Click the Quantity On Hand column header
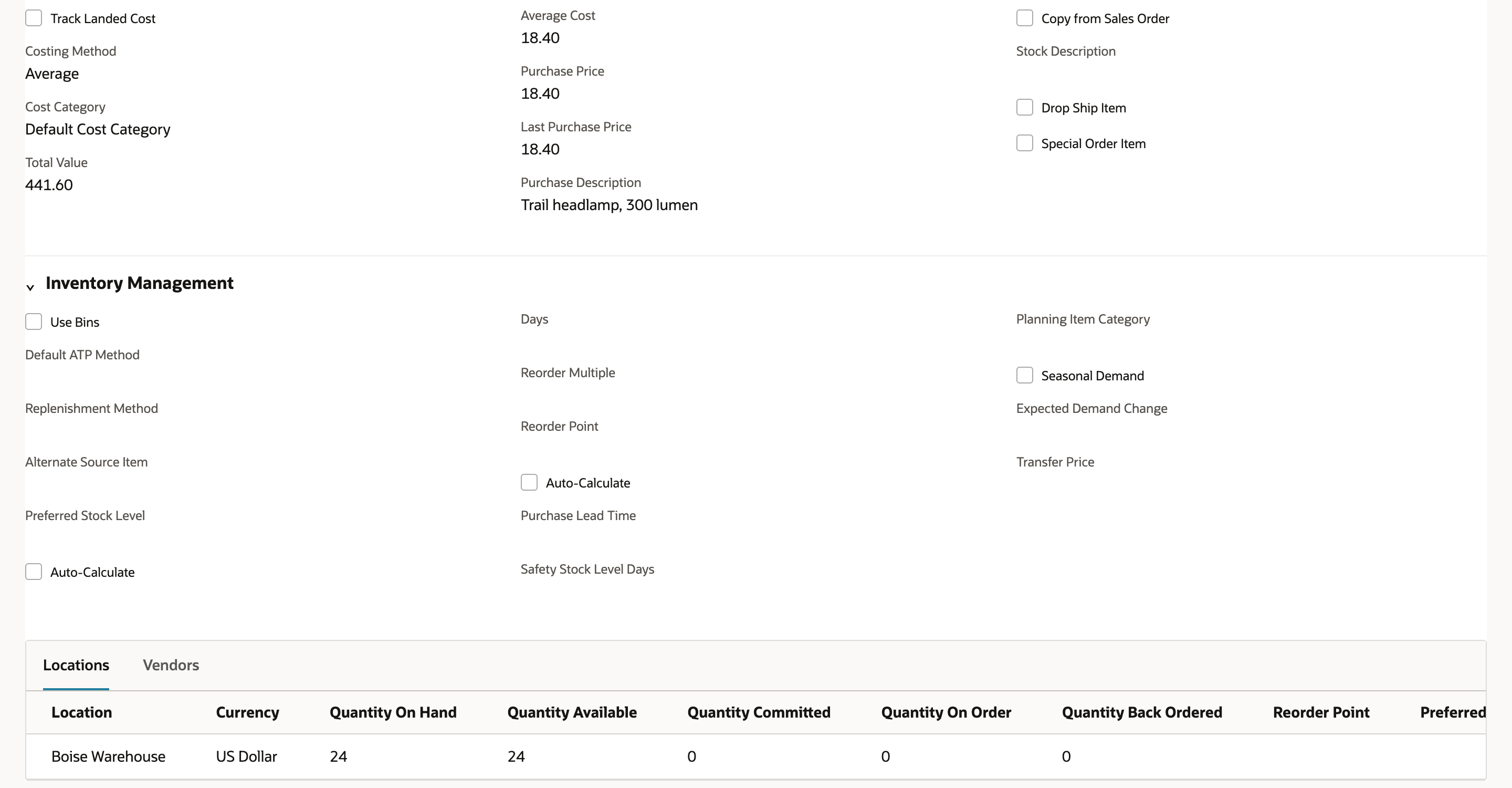1512x788 pixels. [393, 712]
